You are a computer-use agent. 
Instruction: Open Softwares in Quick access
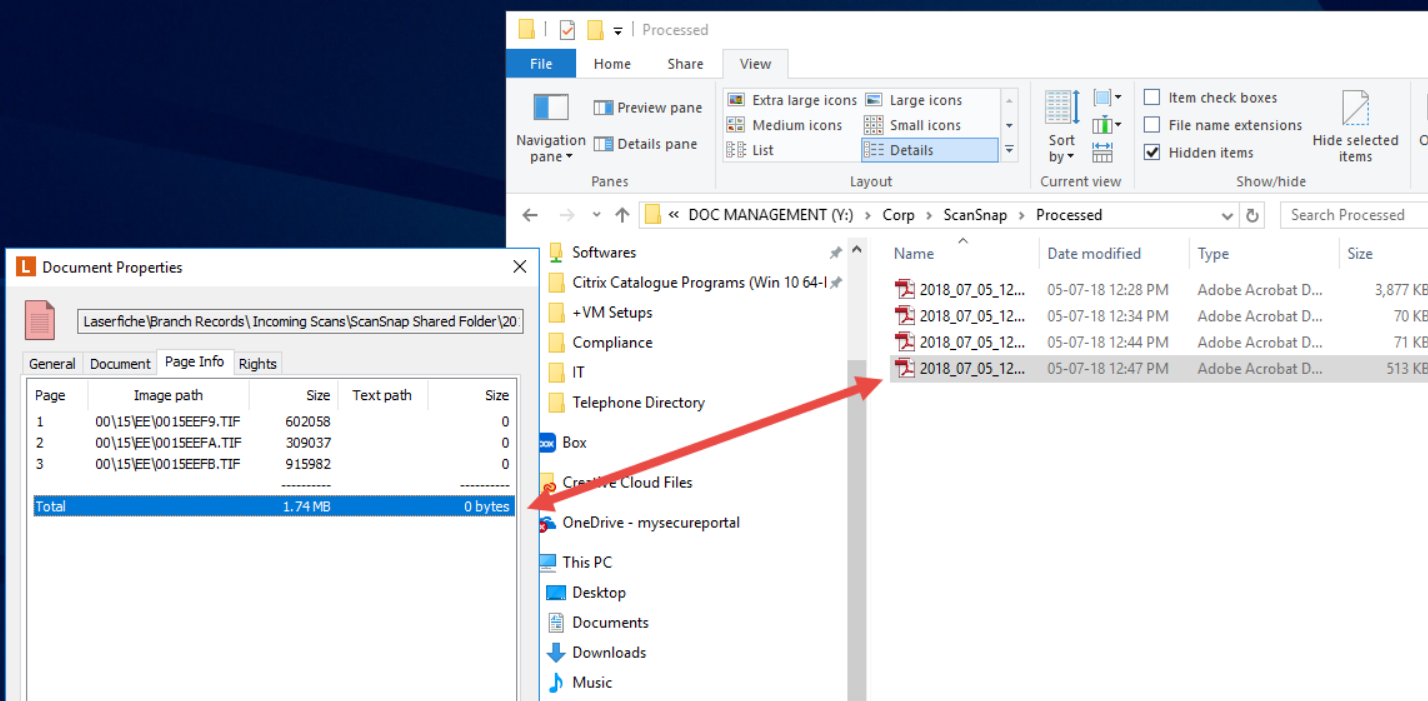coord(604,252)
